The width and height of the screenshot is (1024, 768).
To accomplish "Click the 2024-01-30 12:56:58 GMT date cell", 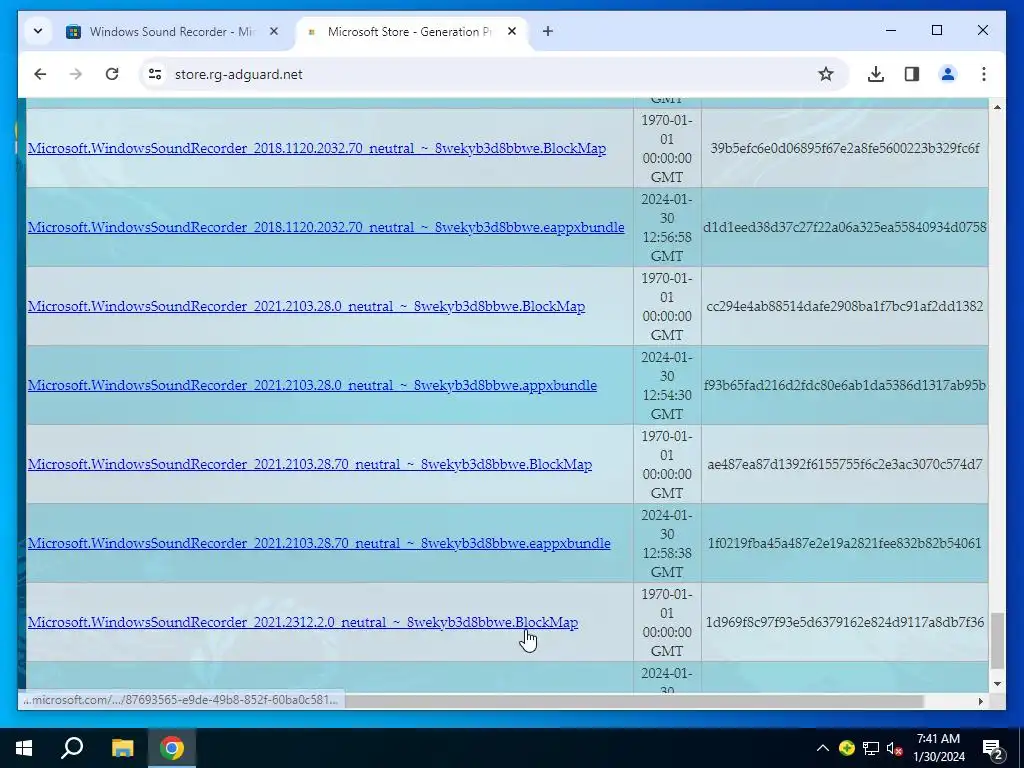I will [667, 227].
